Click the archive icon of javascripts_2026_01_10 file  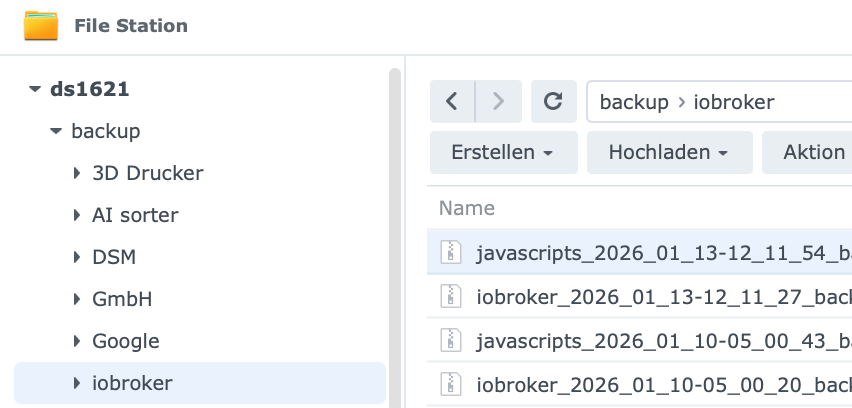click(x=452, y=339)
